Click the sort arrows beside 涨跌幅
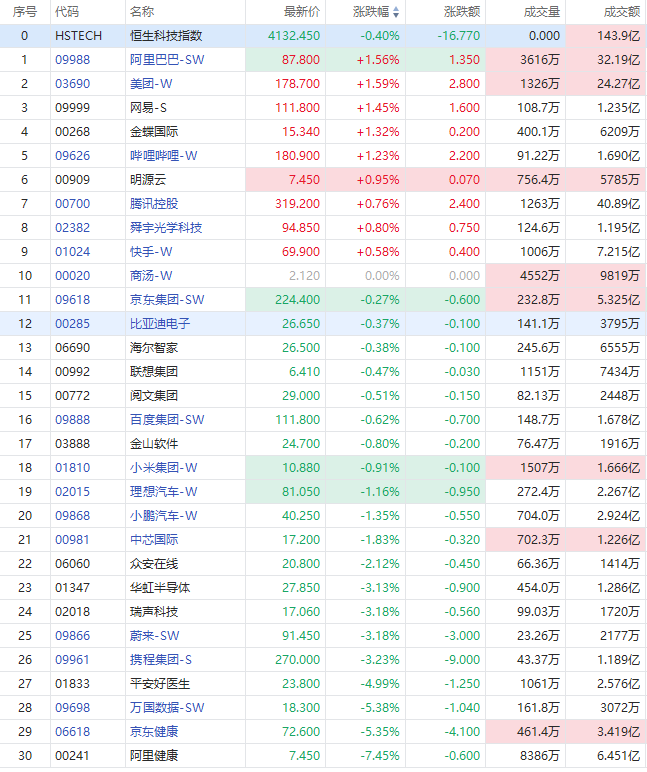647x772 pixels. (395, 12)
